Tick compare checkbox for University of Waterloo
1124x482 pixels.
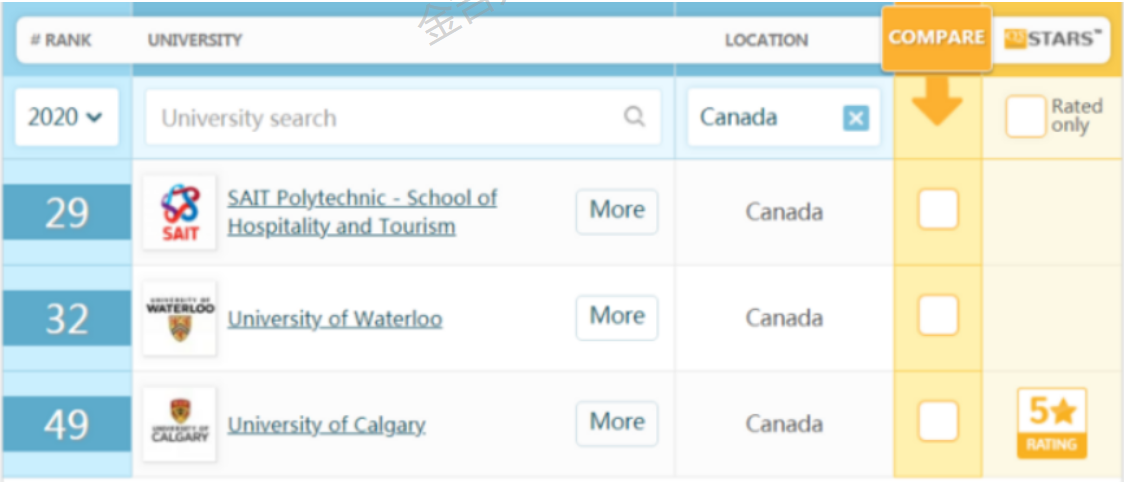tap(938, 316)
